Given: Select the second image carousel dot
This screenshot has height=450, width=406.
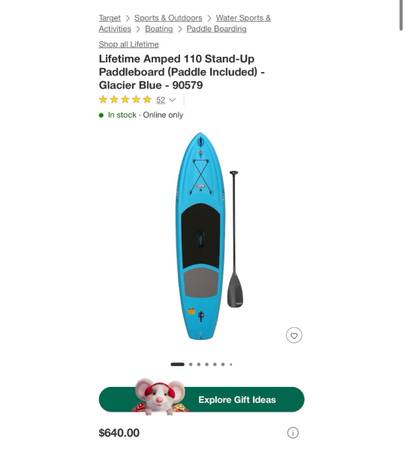Looking at the screenshot, I should 191,364.
